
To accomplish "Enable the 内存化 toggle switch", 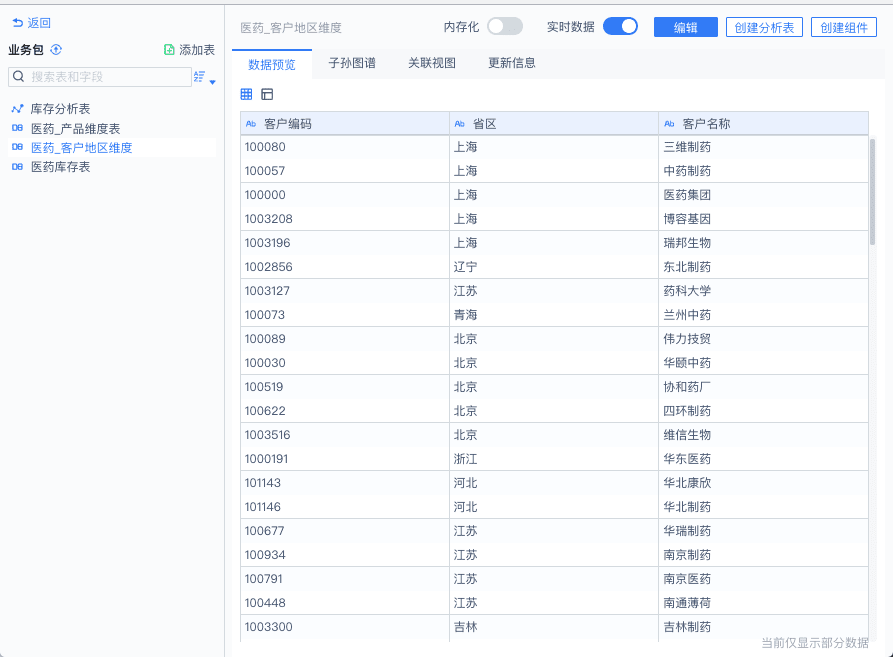I will point(504,27).
